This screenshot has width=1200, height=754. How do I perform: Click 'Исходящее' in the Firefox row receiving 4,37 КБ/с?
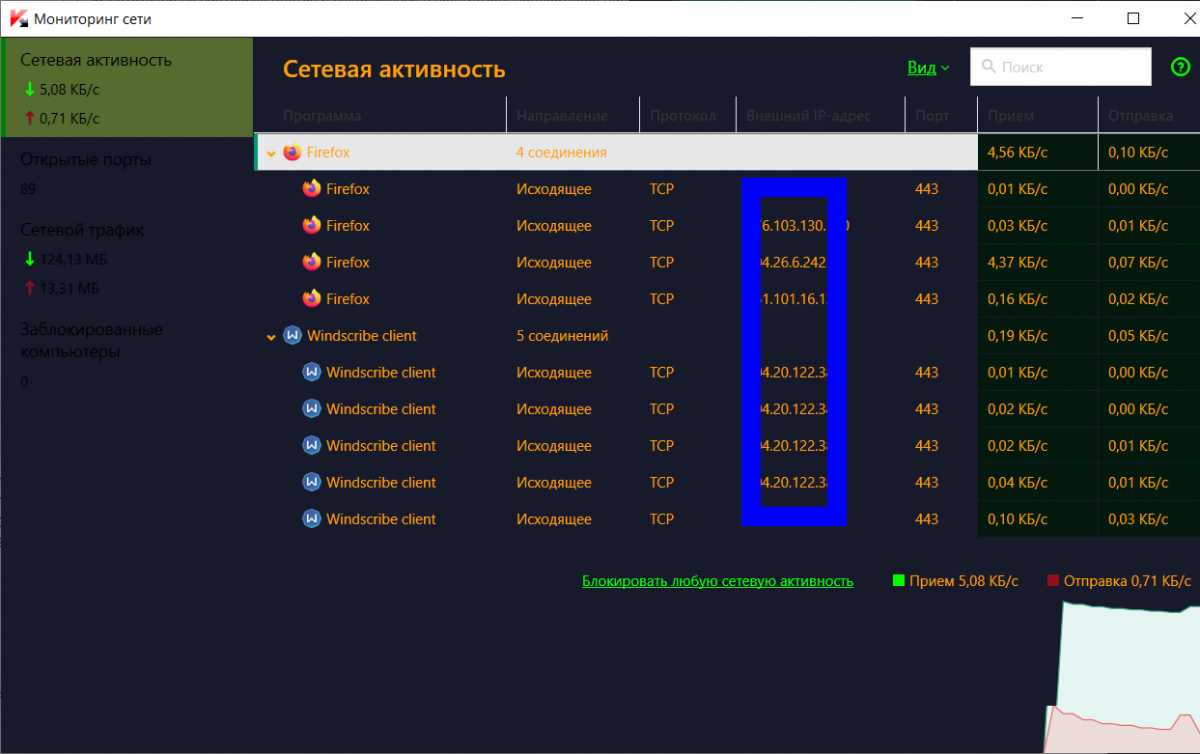tap(554, 262)
